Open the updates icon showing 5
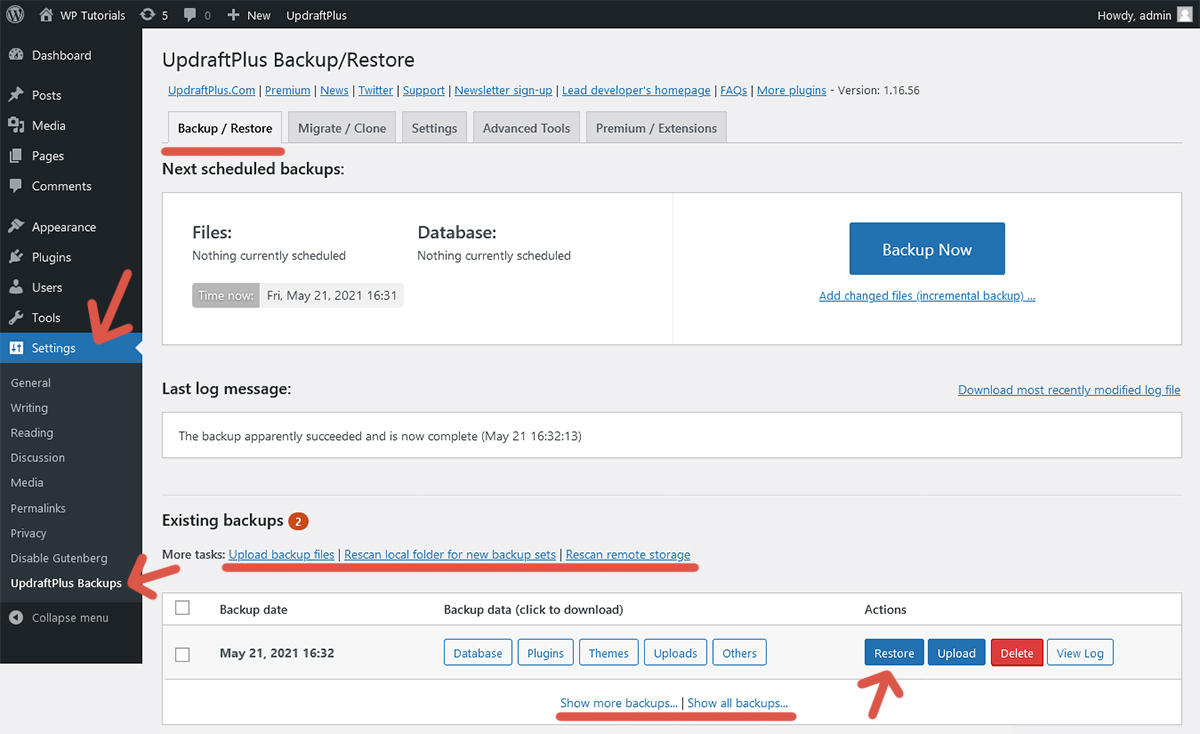The height and width of the screenshot is (734, 1200). 148,15
